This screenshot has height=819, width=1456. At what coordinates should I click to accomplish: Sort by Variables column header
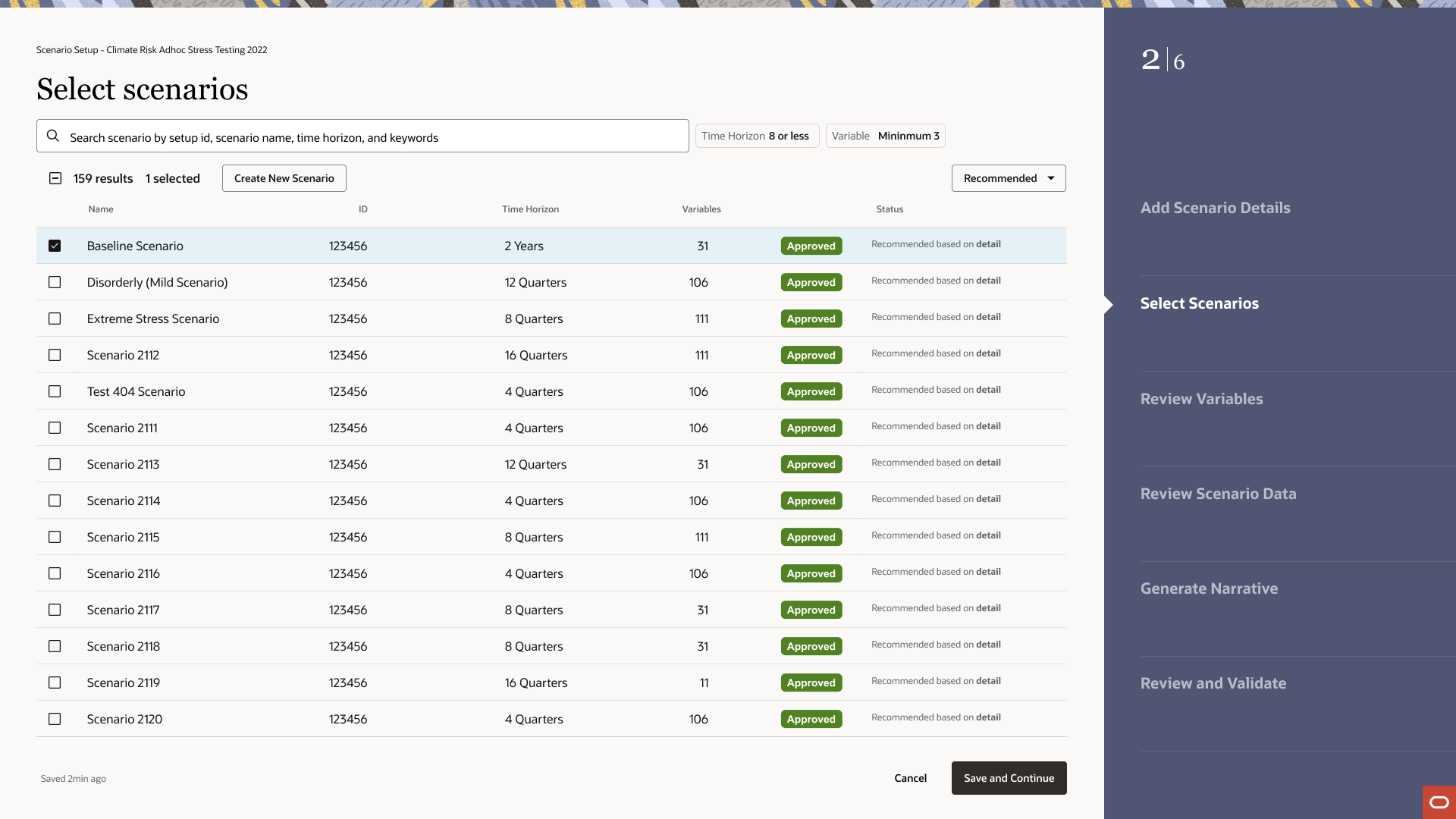point(701,209)
